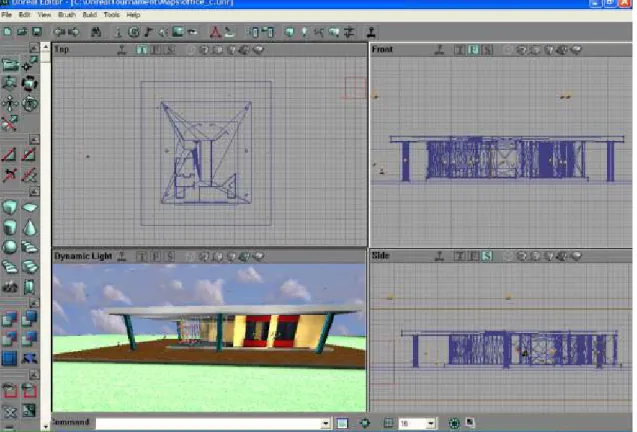Screen dimensions: 637x432
Task: Click the Front viewport title label
Action: pos(382,50)
